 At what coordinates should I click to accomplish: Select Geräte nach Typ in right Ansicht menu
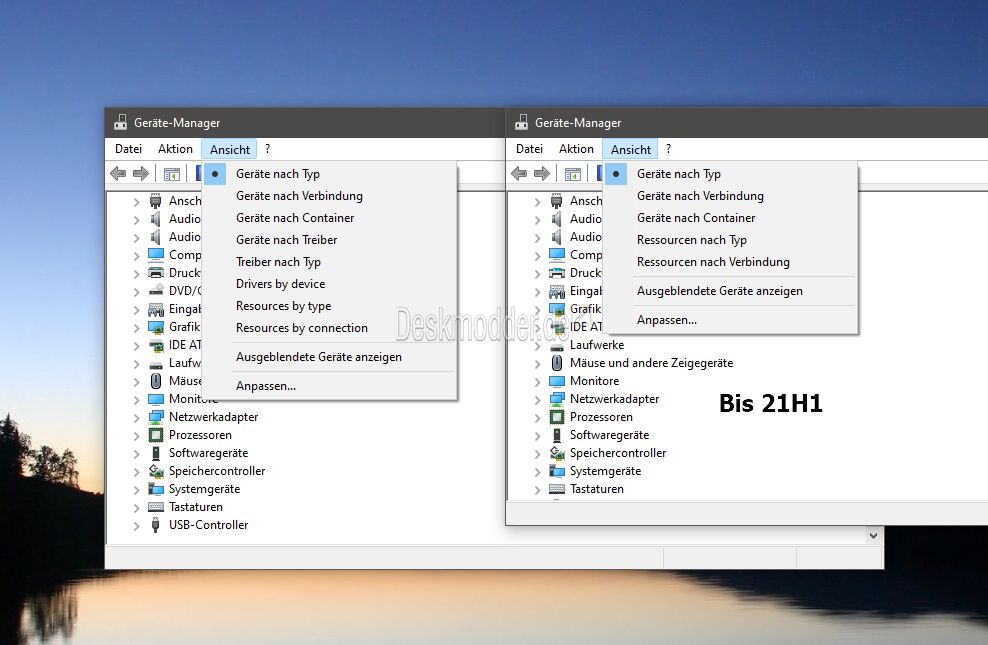[x=730, y=174]
